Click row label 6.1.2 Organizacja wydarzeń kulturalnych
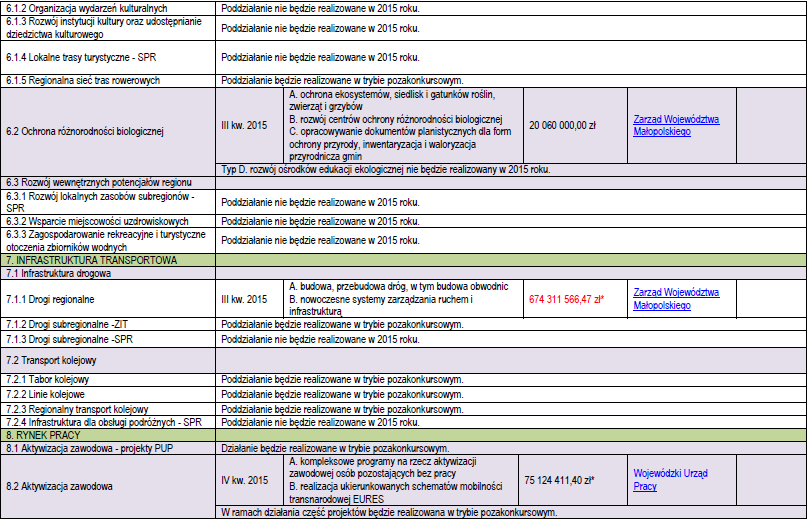The height and width of the screenshot is (522, 809). 87,8
